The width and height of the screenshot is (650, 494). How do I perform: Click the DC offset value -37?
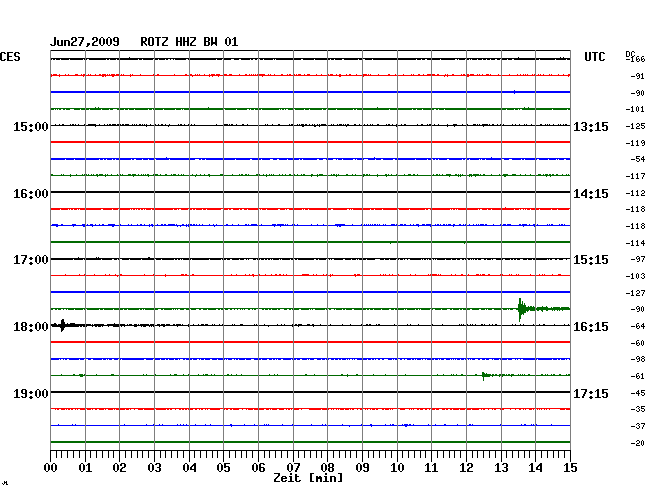(638, 426)
